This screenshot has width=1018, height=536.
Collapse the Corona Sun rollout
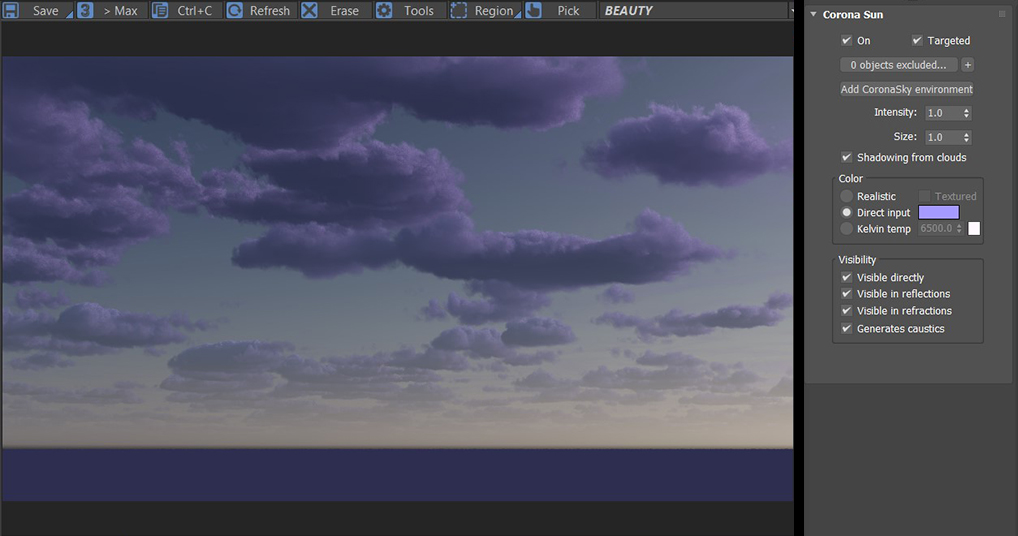point(814,15)
